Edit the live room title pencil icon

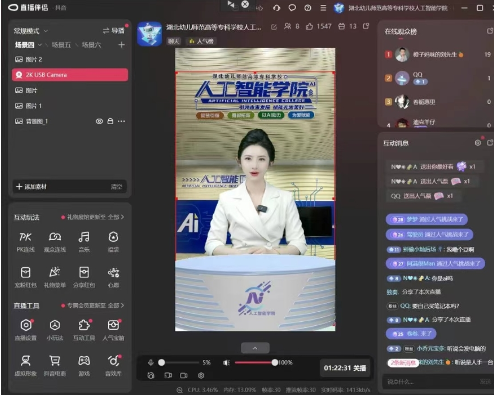point(274,27)
